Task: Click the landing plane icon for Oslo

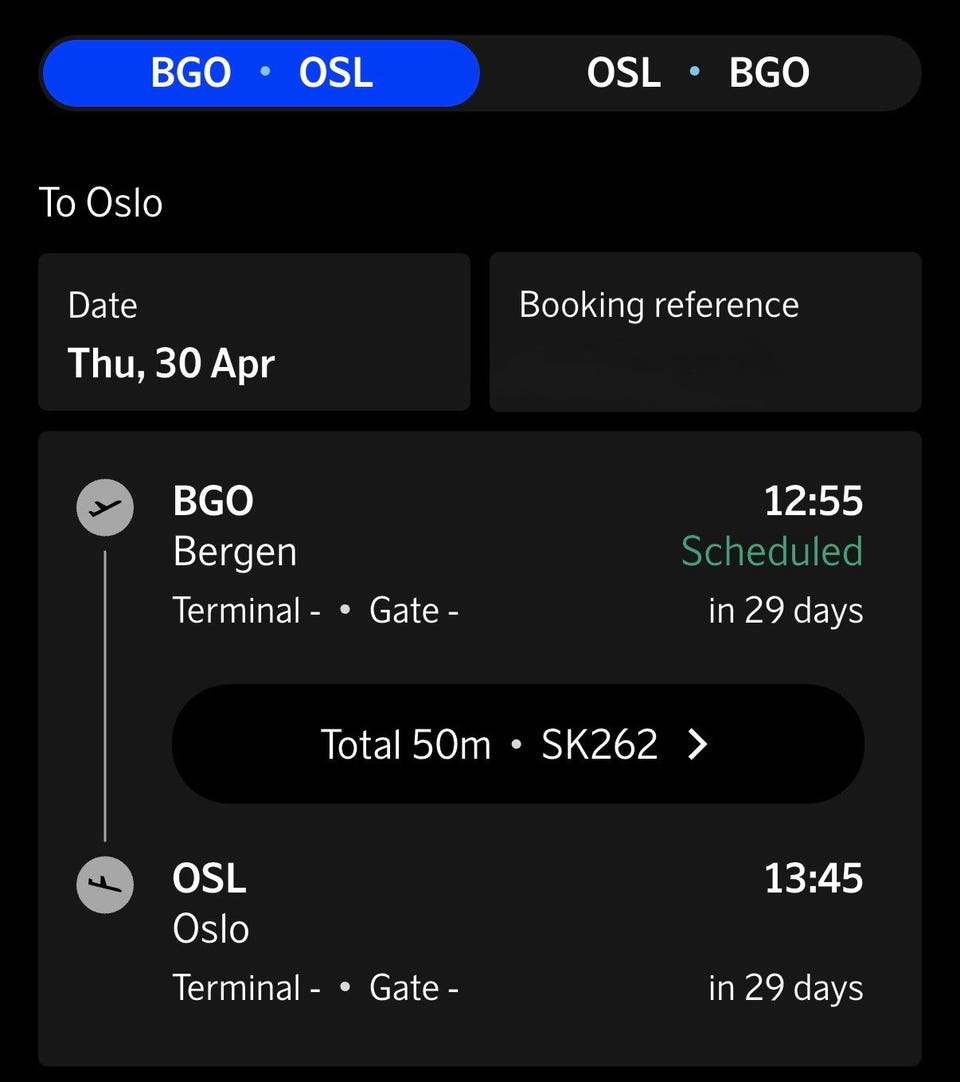Action: click(105, 885)
